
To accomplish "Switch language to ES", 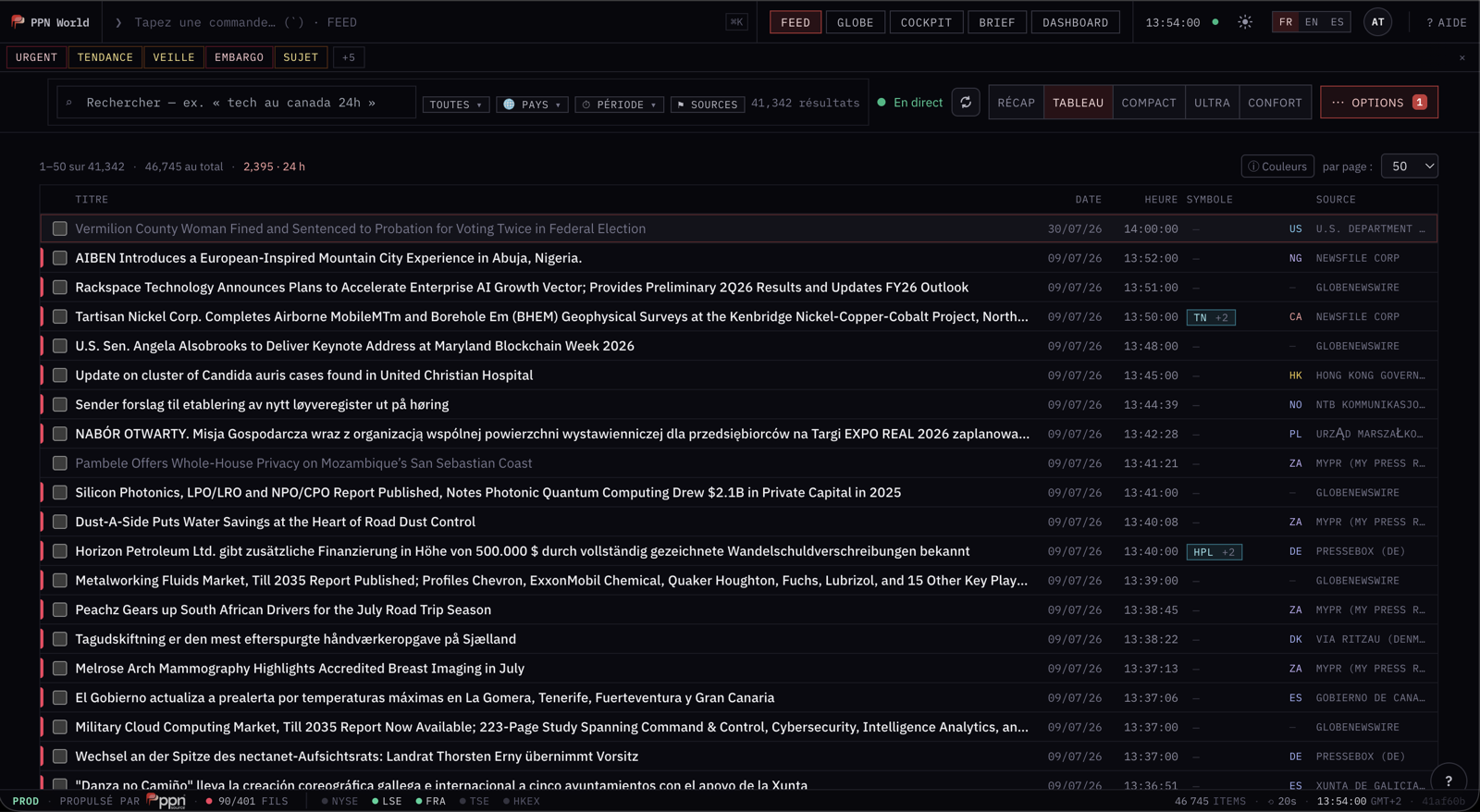I will tap(1338, 22).
